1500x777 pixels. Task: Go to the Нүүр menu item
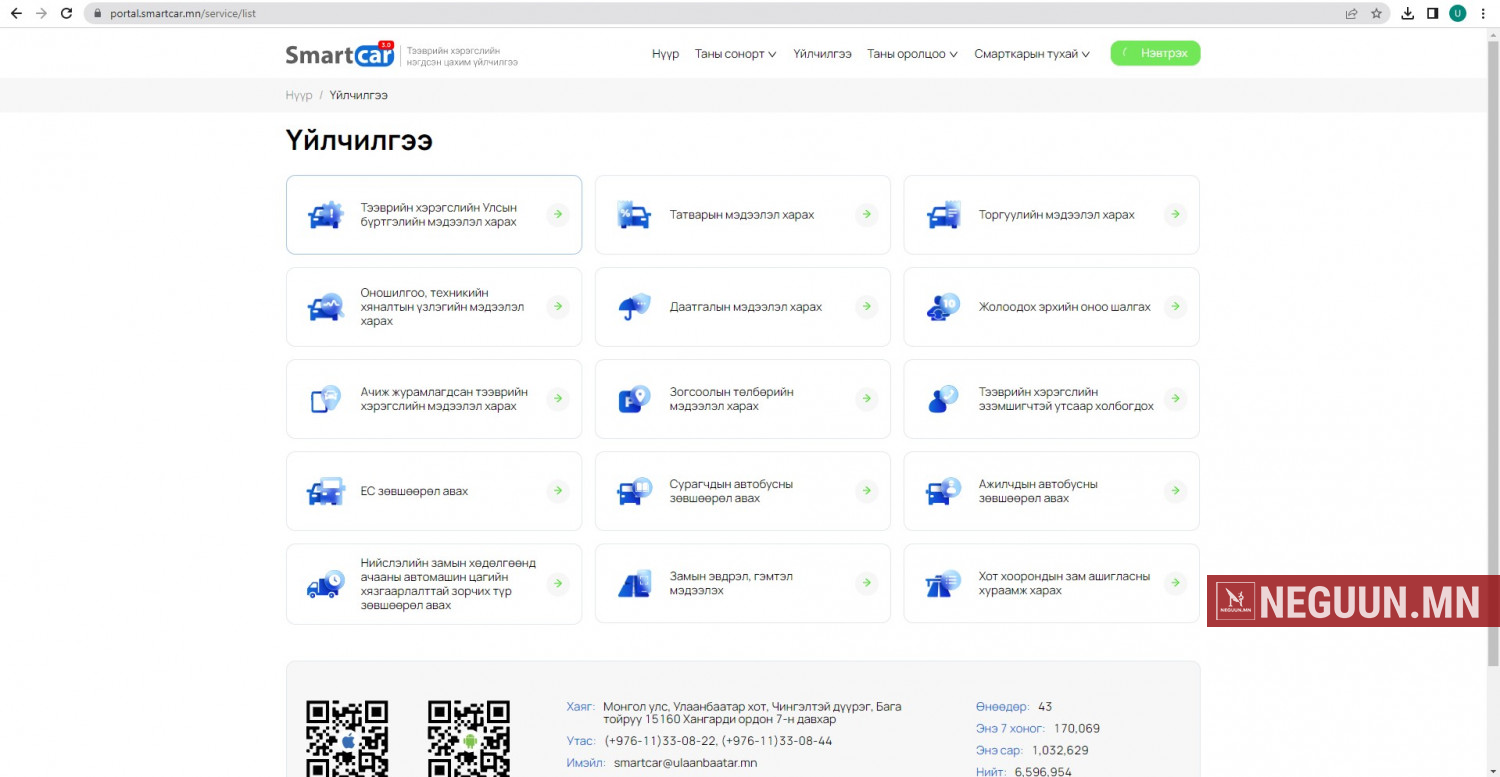[x=665, y=54]
